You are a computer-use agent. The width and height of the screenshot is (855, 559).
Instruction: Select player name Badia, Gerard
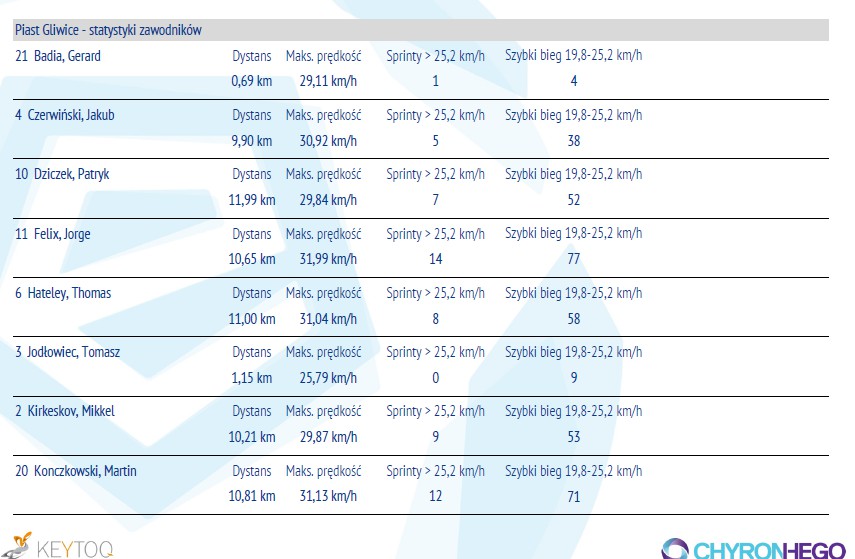click(67, 56)
